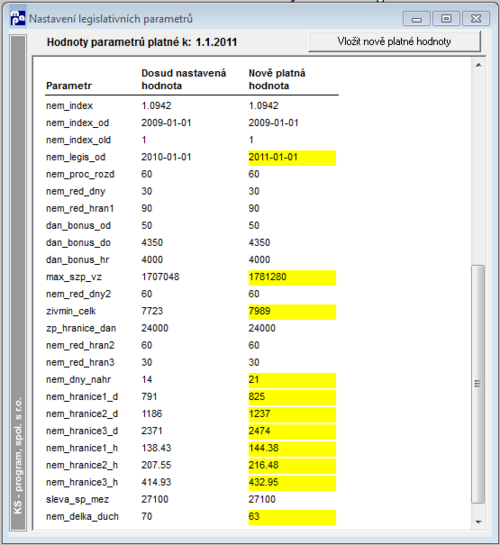Click the Dosud nastavená hodnota column header
Screen dimensions: 500x545
coord(183,79)
